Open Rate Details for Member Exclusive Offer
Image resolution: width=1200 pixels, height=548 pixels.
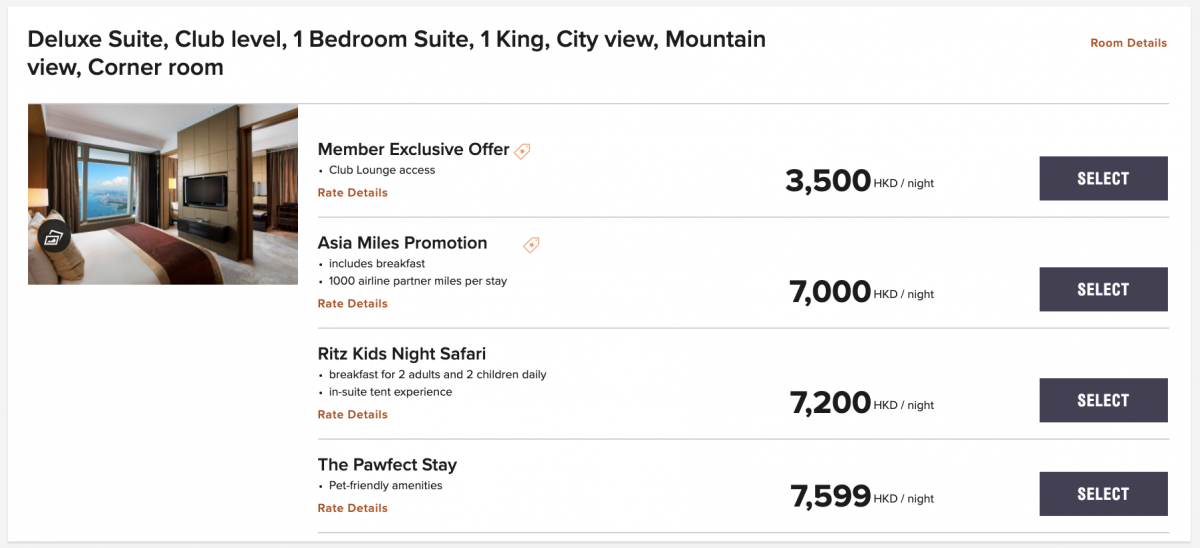pyautogui.click(x=352, y=193)
